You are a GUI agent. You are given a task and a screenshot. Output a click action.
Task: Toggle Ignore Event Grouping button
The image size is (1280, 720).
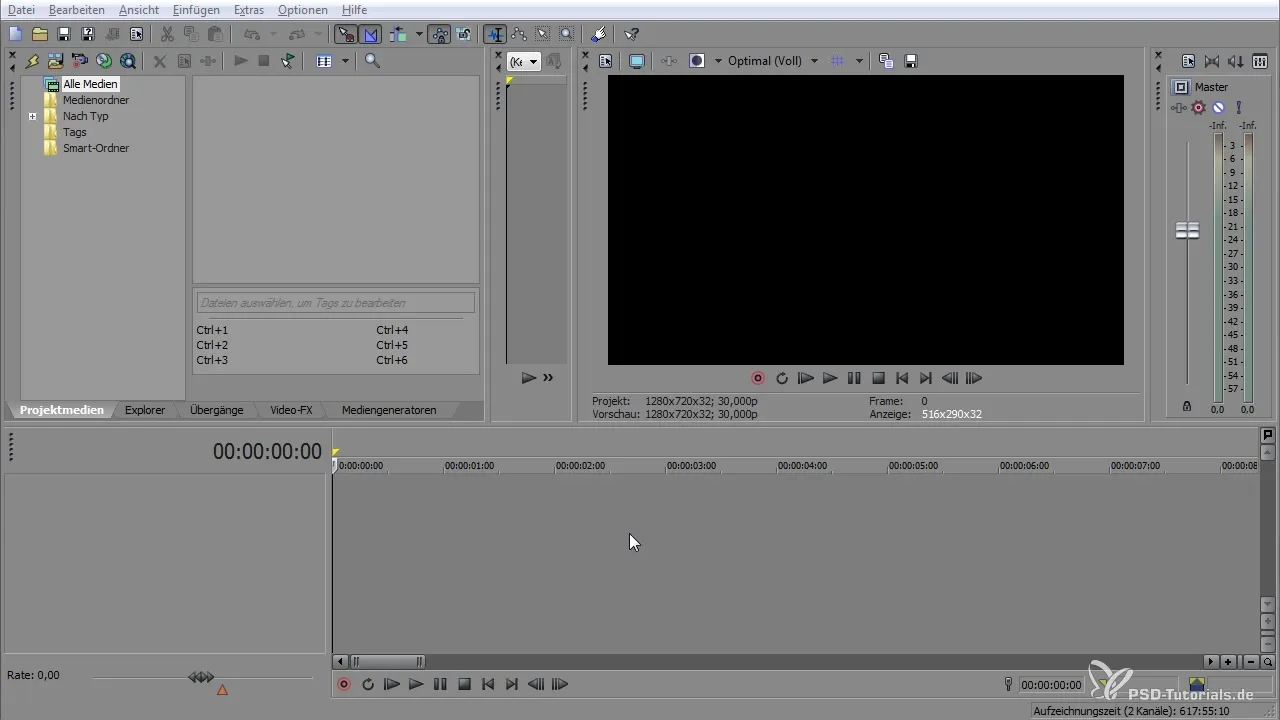tap(464, 34)
